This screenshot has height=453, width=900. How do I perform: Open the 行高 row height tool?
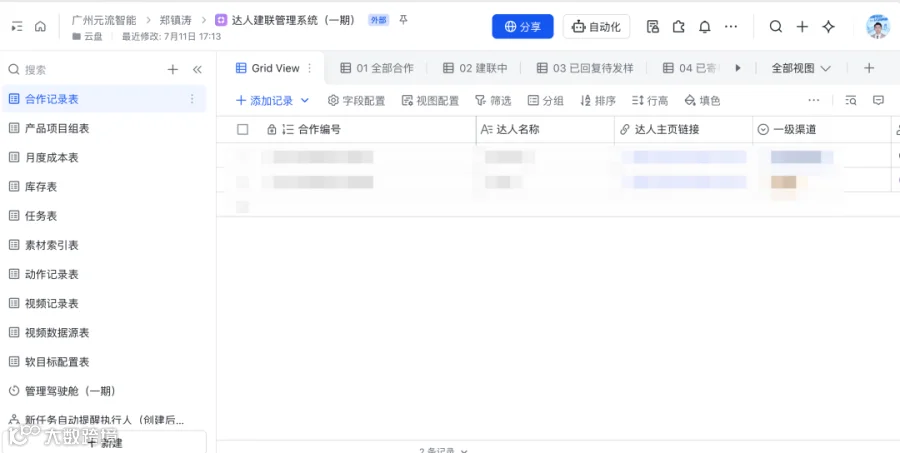650,100
